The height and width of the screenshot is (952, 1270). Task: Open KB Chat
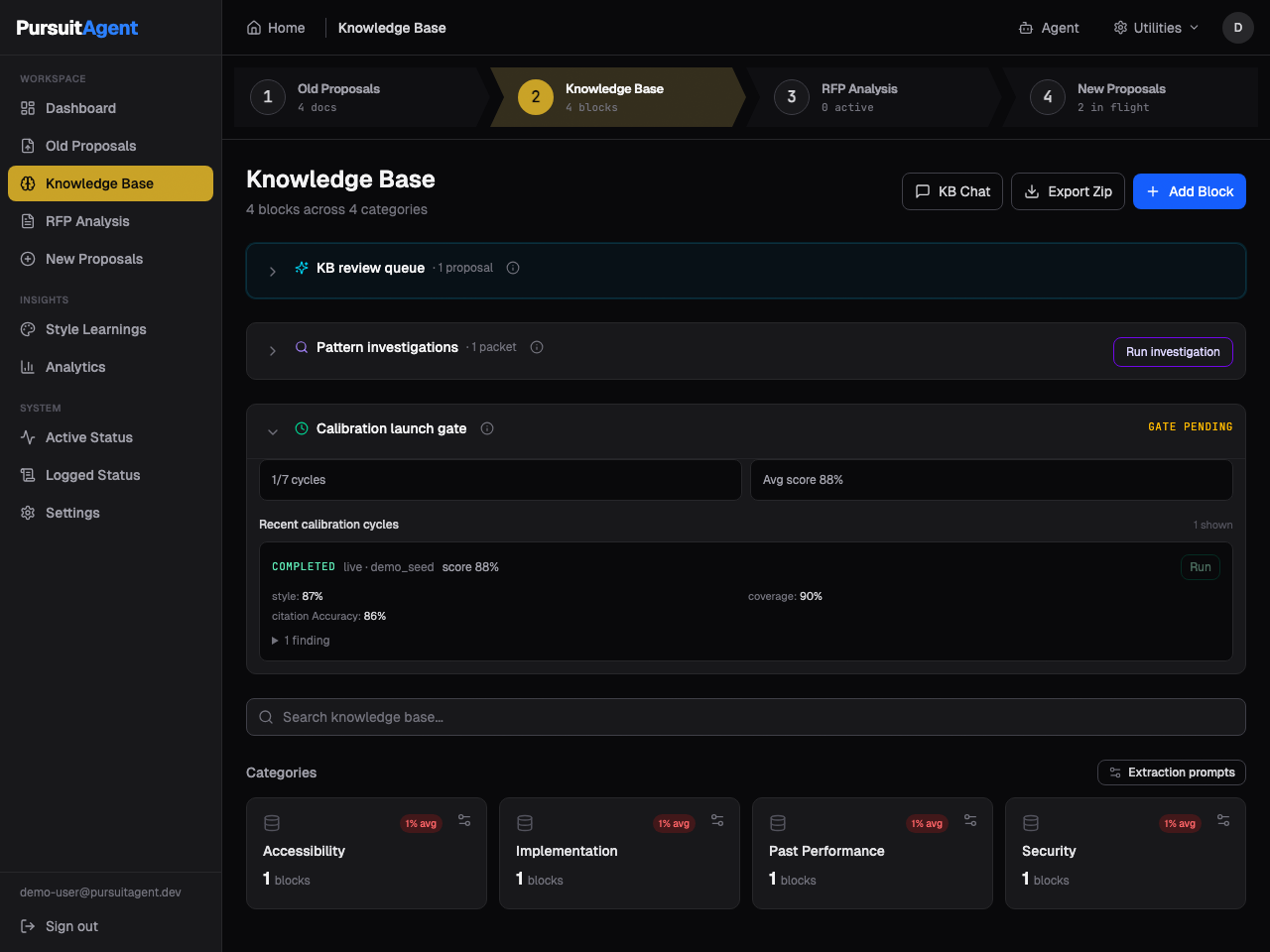tap(952, 191)
